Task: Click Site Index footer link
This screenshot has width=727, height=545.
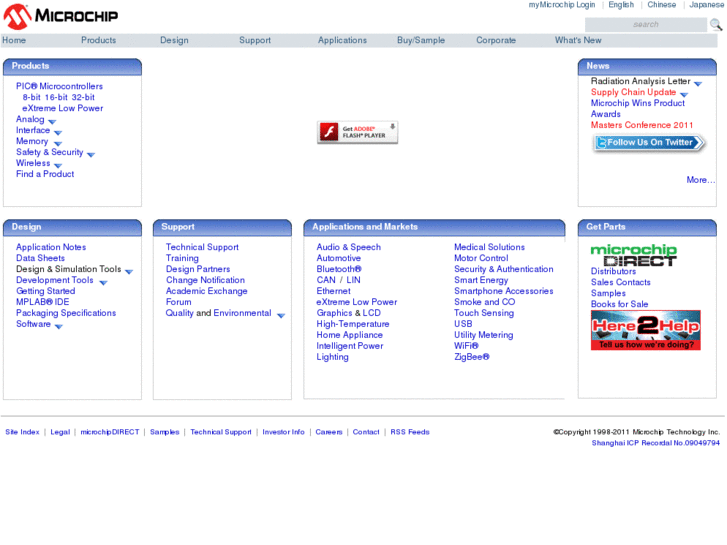Action: (22, 432)
